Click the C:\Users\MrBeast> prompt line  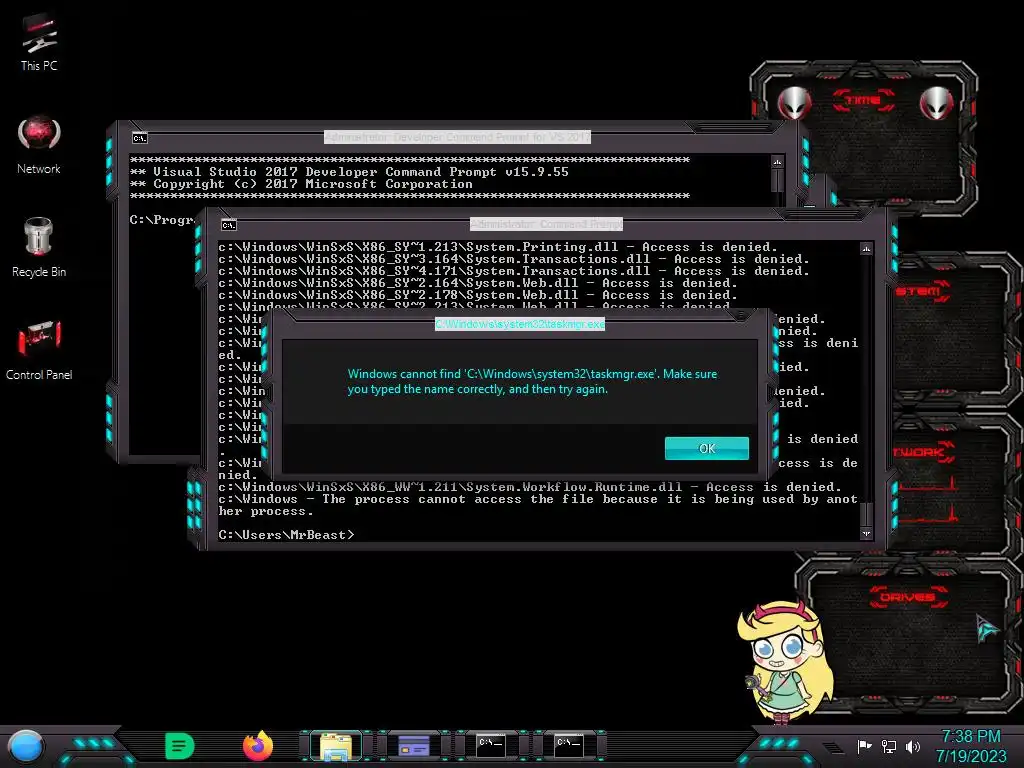286,535
